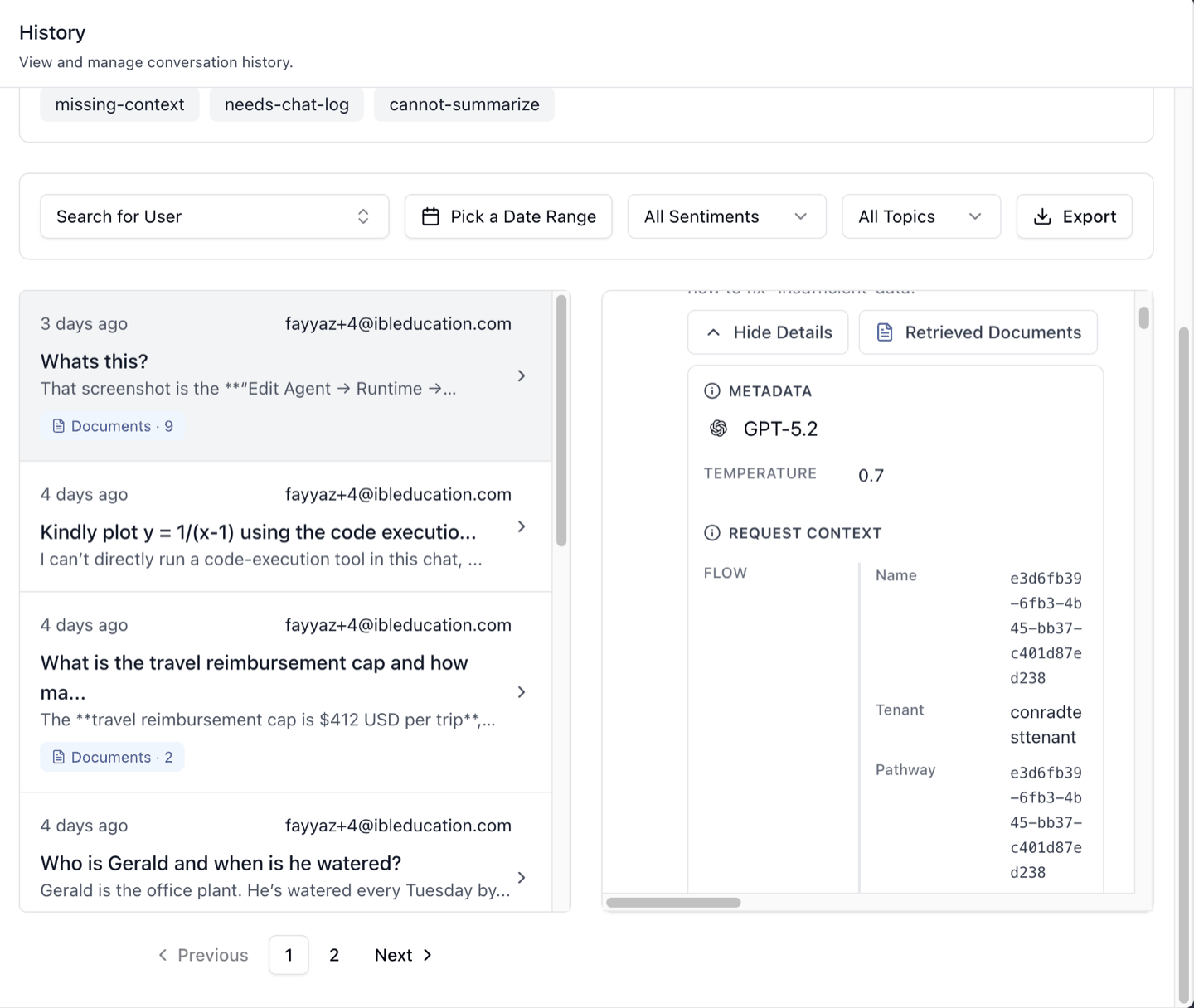The image size is (1194, 1008).
Task: Click the download icon on Export button
Action: tap(1042, 216)
